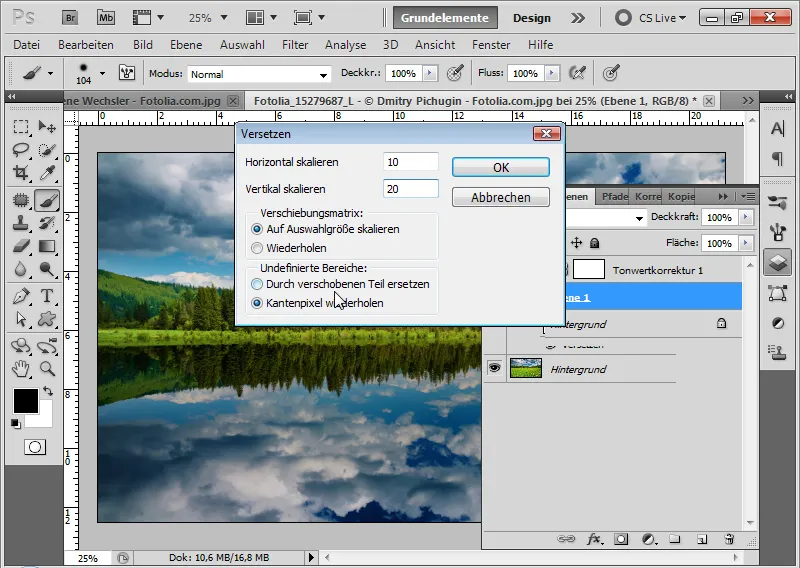Viewport: 800px width, 568px height.
Task: Launch Mini Bridge
Action: [x=106, y=18]
